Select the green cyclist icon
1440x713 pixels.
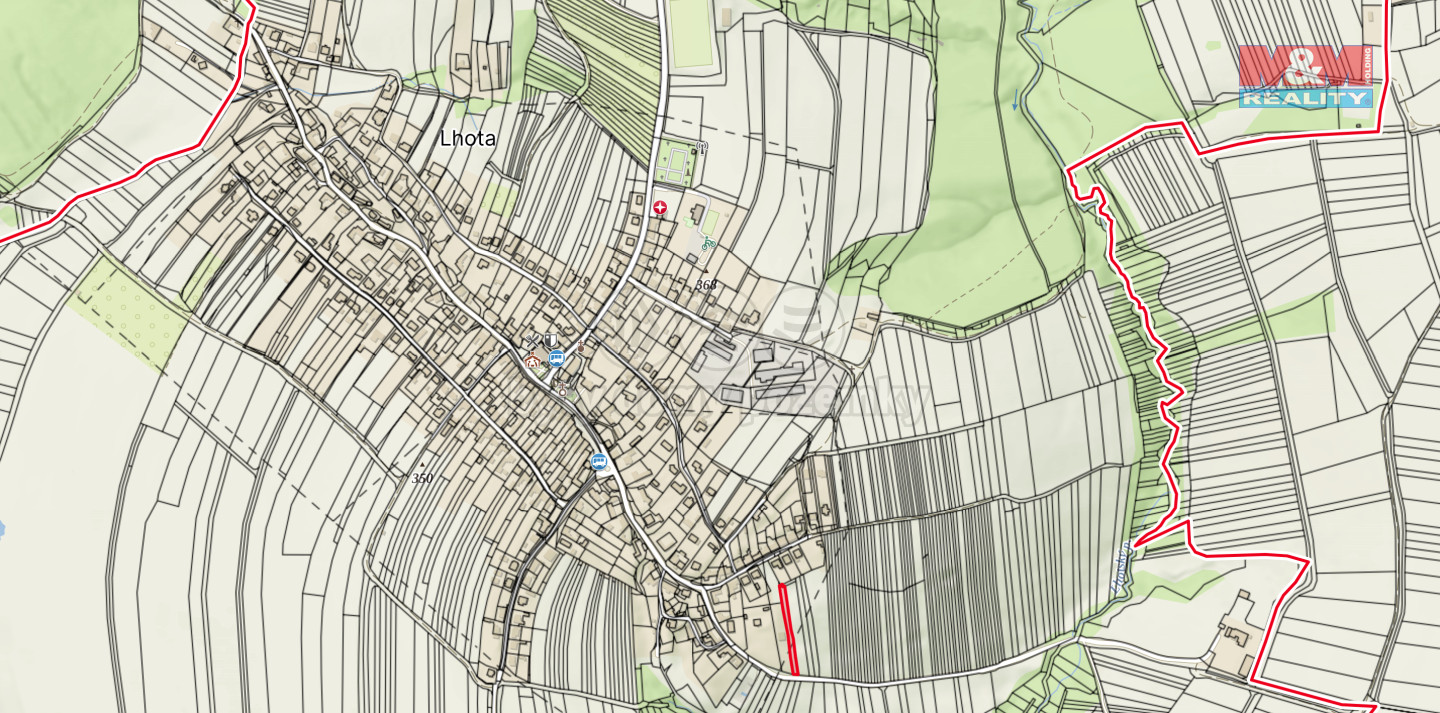(x=708, y=242)
